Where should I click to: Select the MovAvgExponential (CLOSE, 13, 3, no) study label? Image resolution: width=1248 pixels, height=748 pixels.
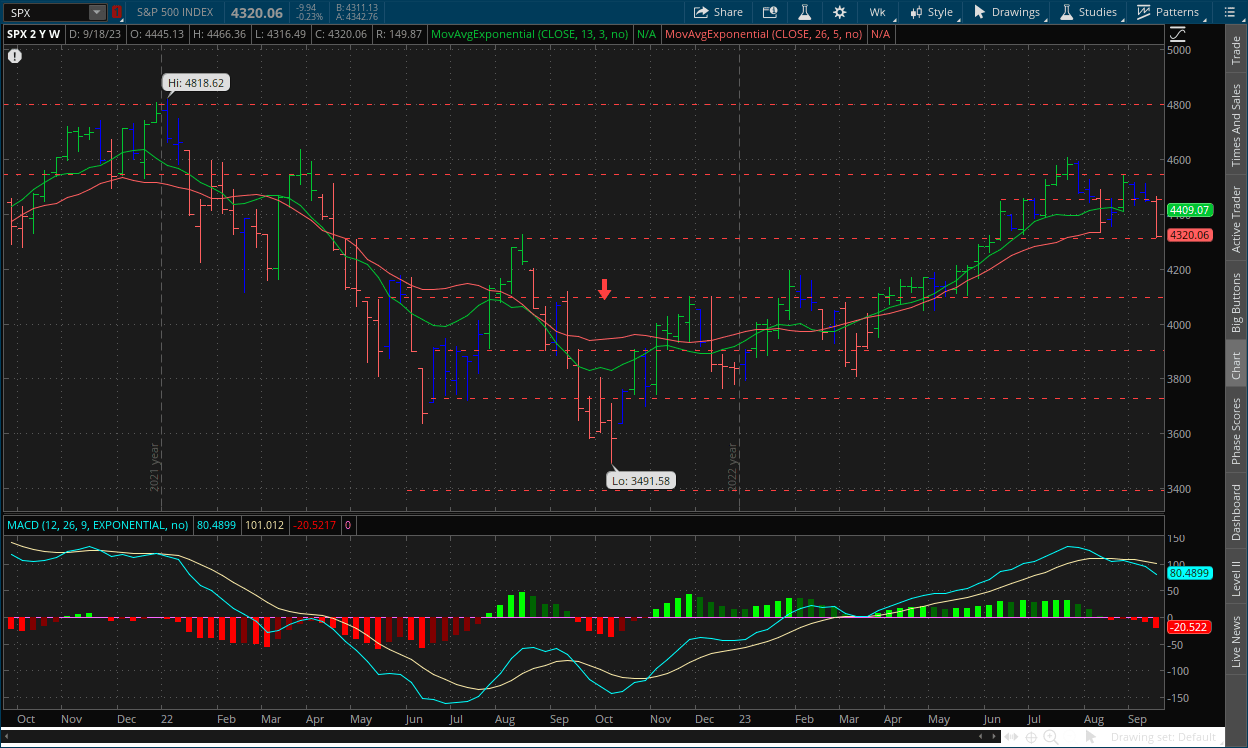(529, 34)
